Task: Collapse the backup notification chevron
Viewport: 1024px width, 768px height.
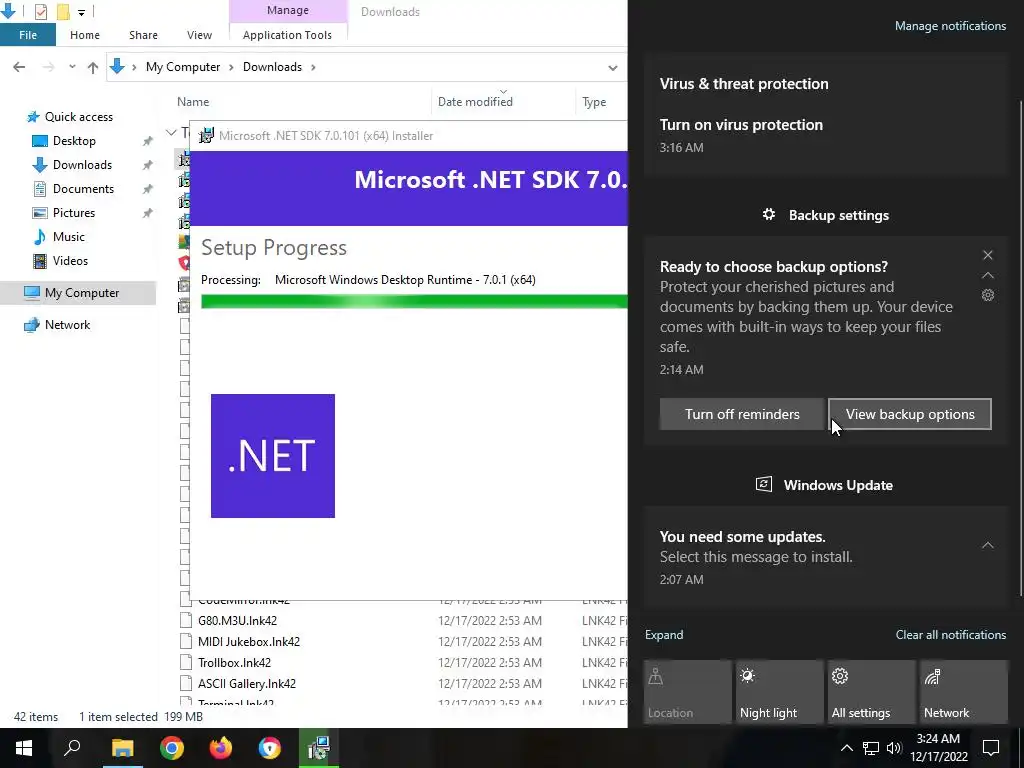Action: click(987, 275)
